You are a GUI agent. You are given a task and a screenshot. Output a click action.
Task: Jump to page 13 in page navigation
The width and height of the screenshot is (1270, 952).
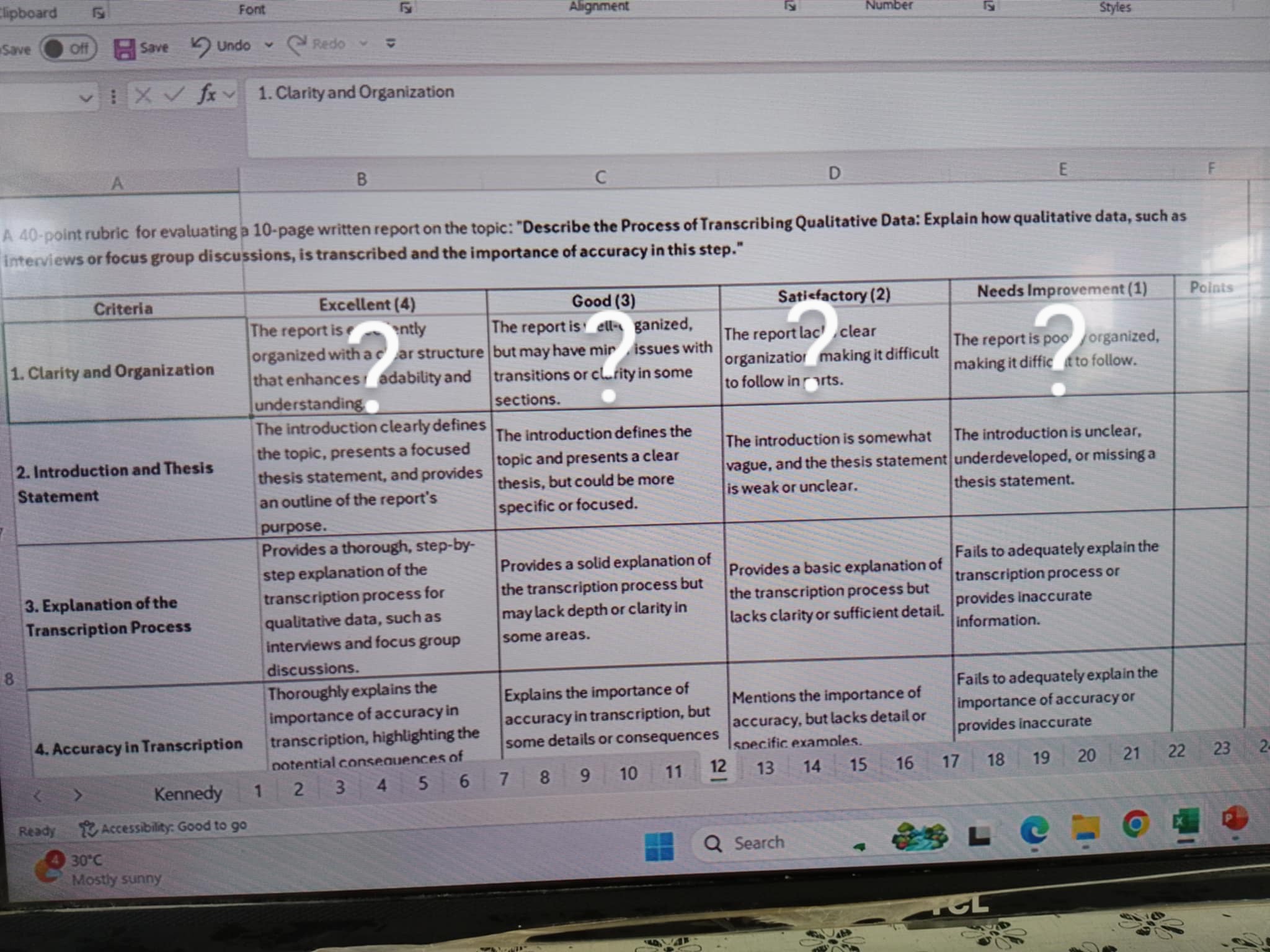click(x=765, y=767)
